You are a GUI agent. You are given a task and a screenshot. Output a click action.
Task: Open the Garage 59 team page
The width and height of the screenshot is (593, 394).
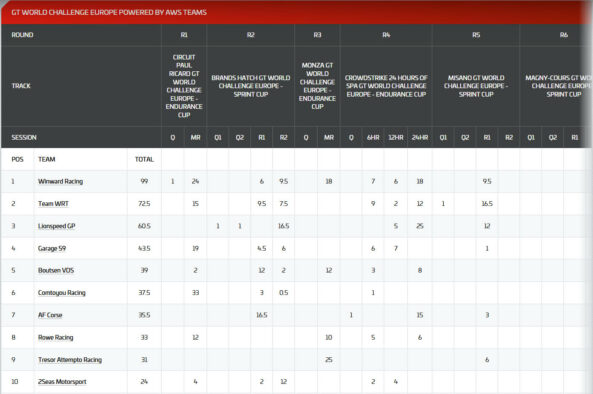tap(52, 248)
